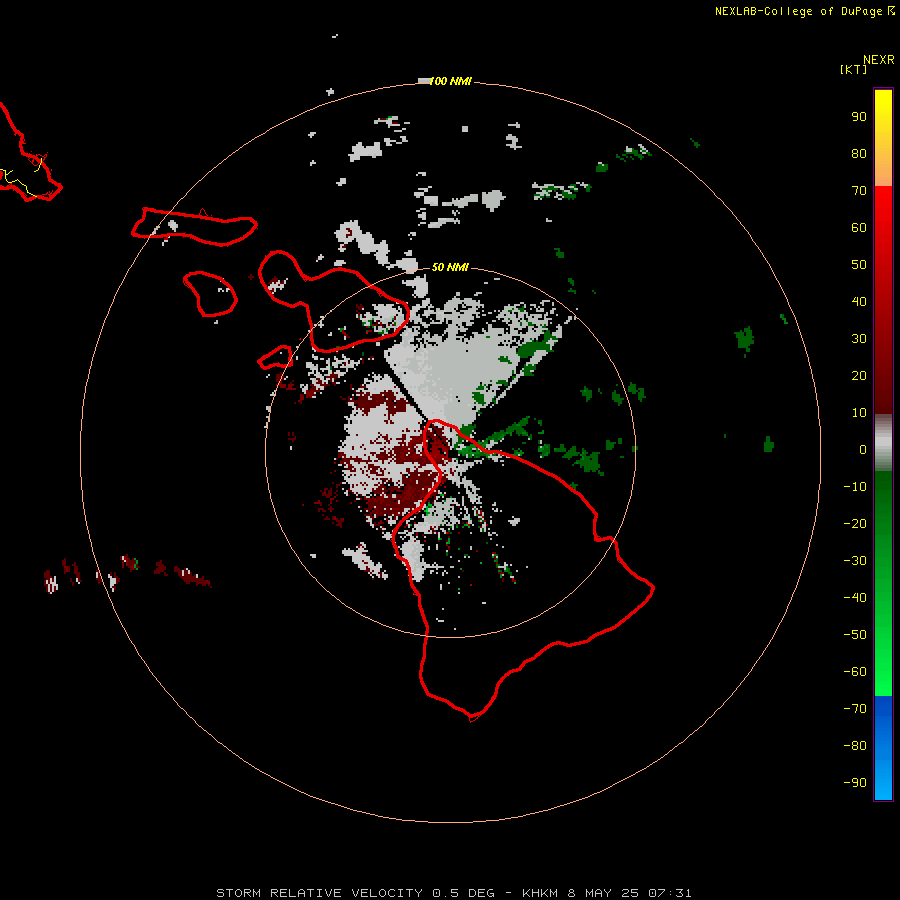This screenshot has height=900, width=900.
Task: Select the -90 knot scale value
Action: pyautogui.click(x=855, y=783)
